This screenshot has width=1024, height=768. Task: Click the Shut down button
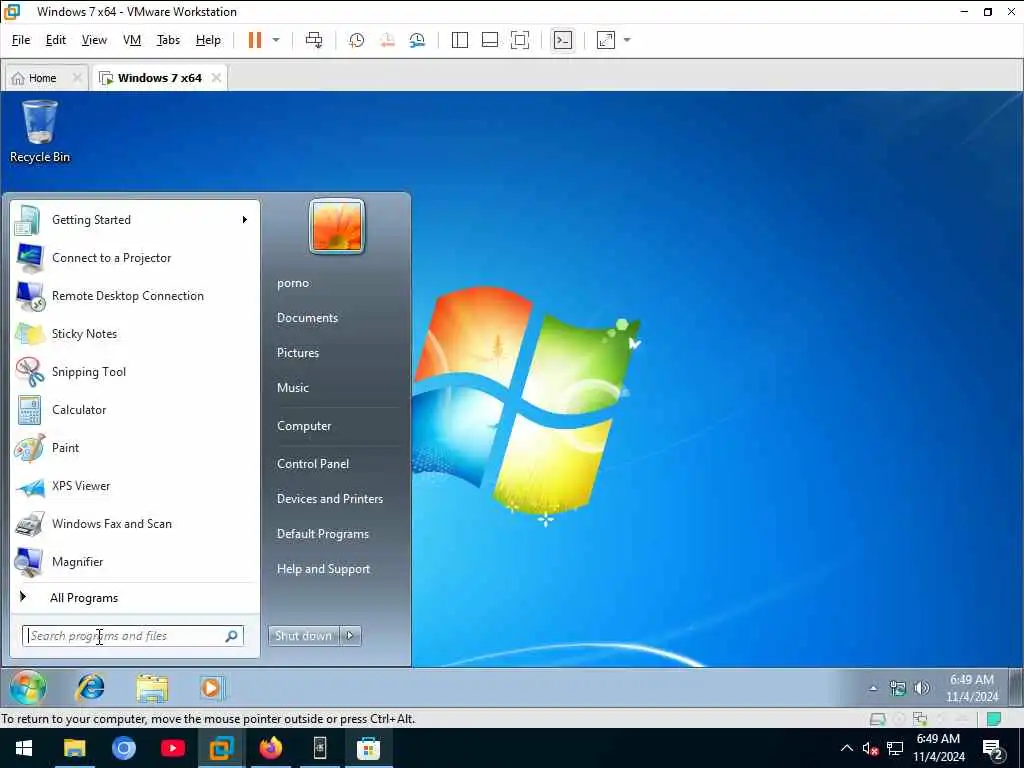[x=304, y=635]
